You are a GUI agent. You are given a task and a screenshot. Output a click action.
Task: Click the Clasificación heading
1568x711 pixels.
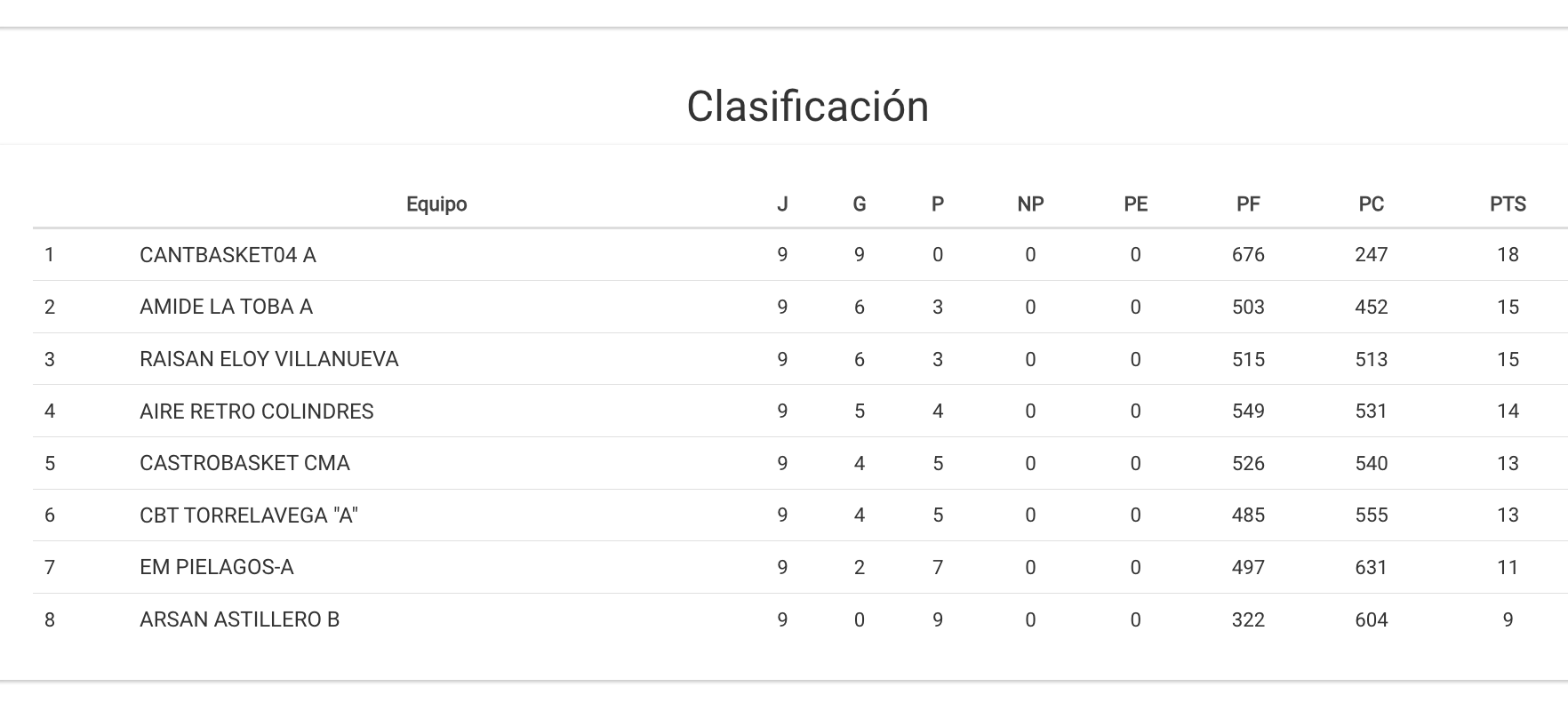coord(807,107)
